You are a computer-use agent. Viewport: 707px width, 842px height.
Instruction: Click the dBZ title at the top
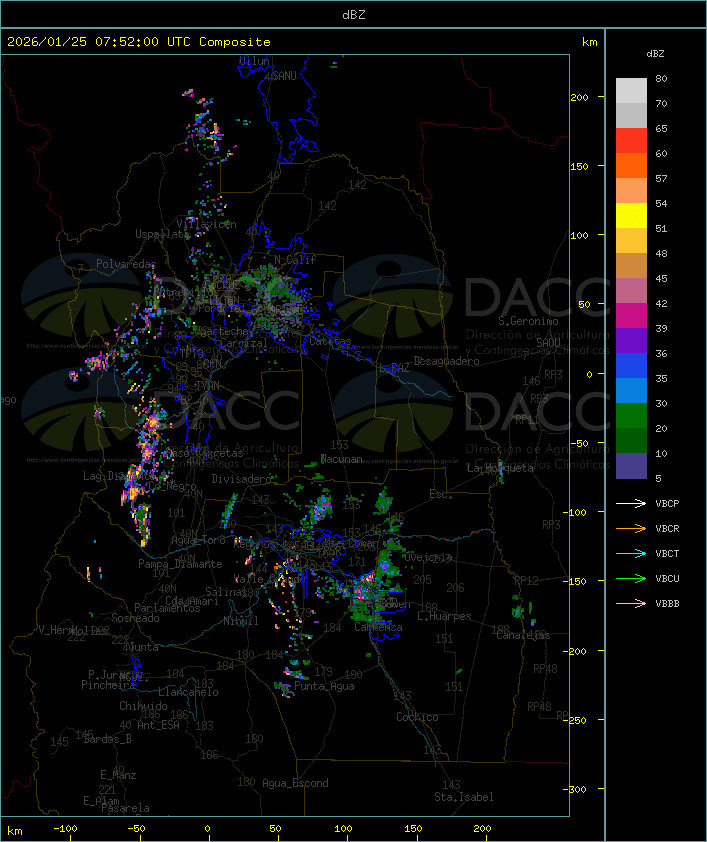coord(353,14)
